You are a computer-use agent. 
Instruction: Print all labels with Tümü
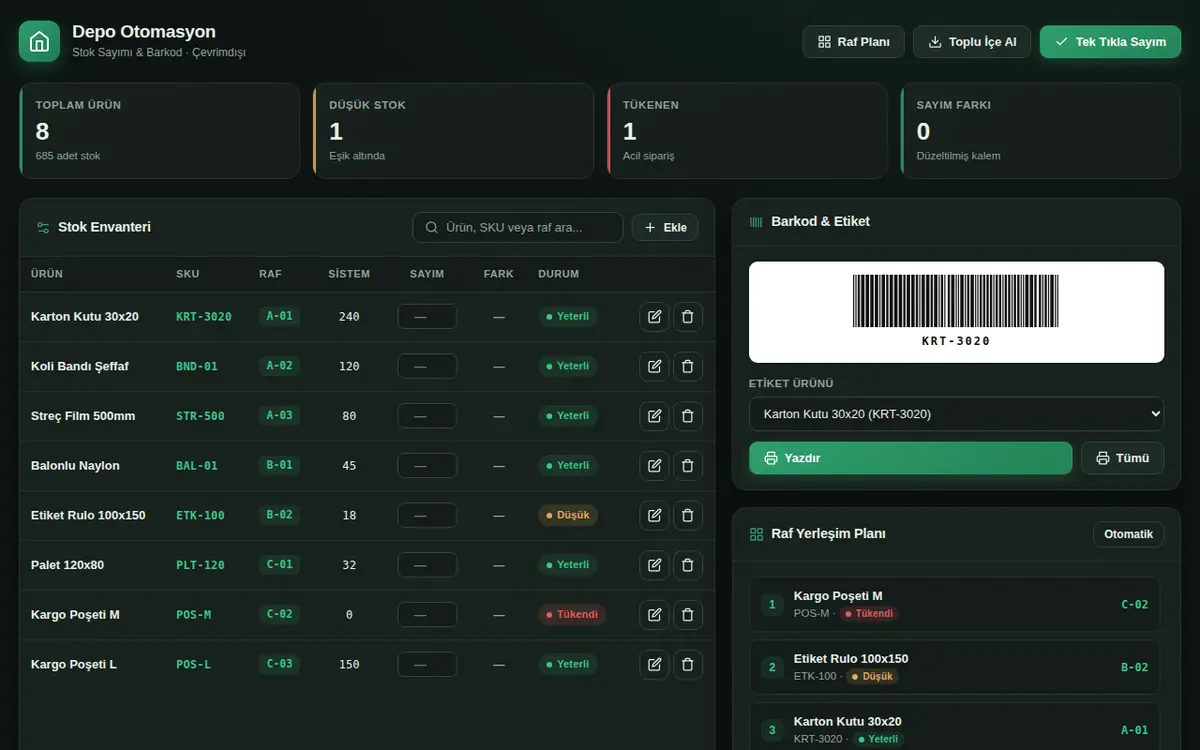tap(1122, 458)
